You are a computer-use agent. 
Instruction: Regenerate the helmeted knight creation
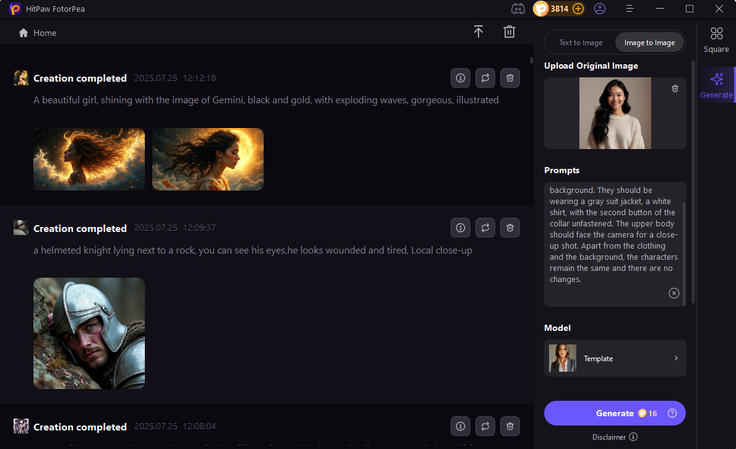tap(485, 228)
